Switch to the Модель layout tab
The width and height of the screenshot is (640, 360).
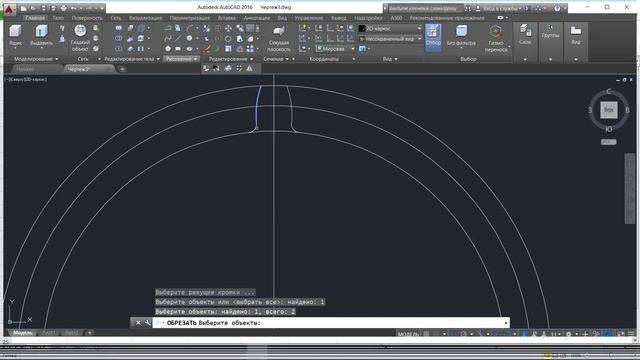[22, 333]
